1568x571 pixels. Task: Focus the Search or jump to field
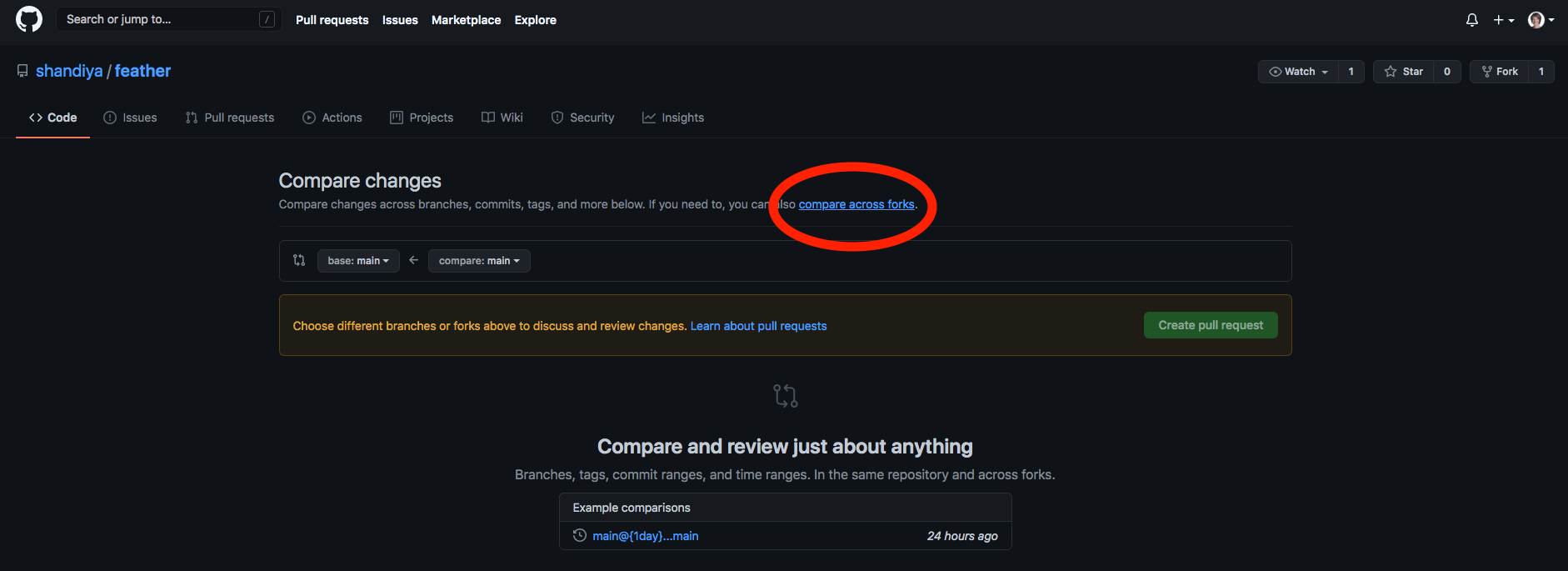point(168,19)
